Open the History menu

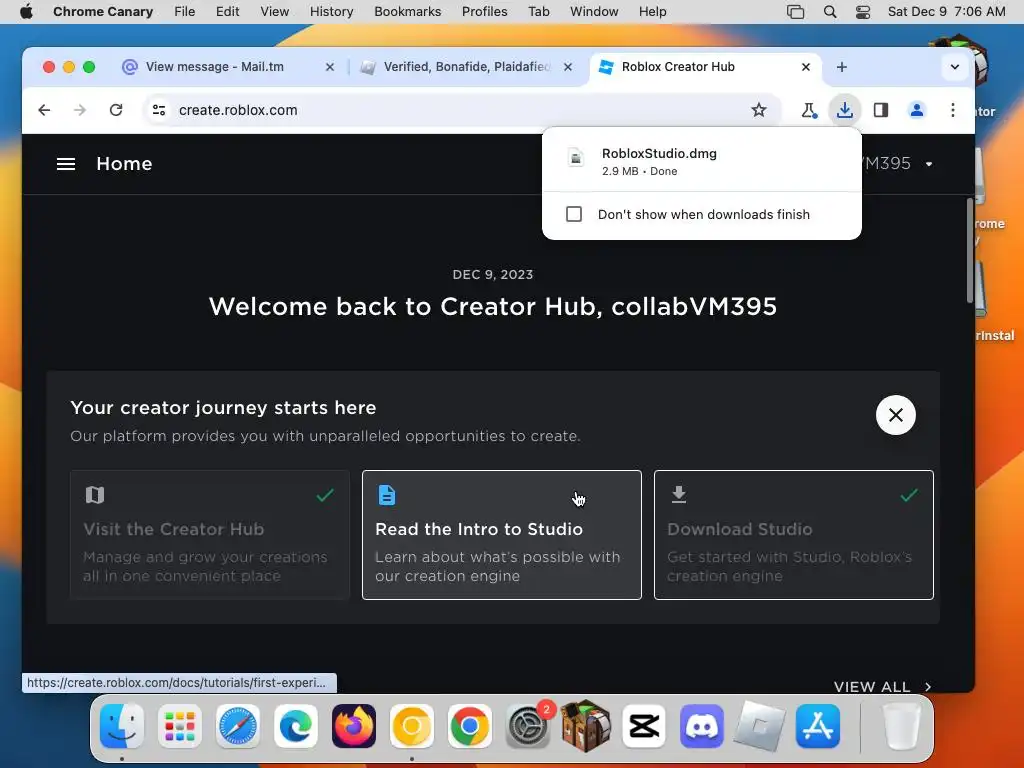point(331,12)
